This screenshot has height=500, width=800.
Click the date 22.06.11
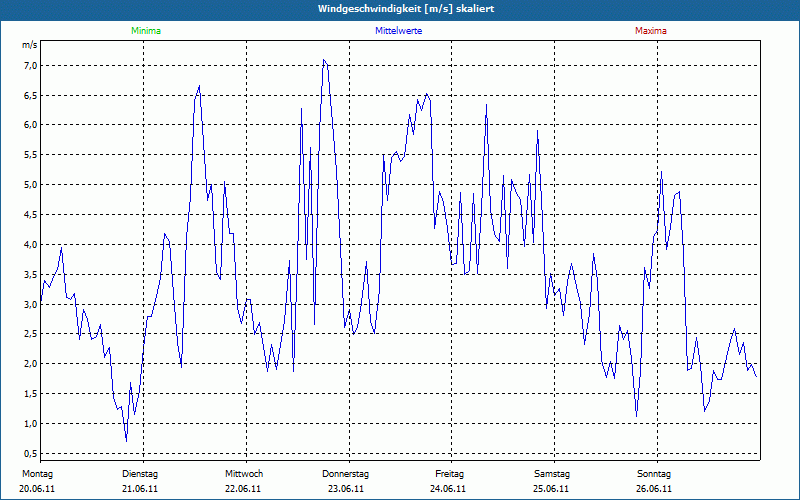[x=243, y=489]
